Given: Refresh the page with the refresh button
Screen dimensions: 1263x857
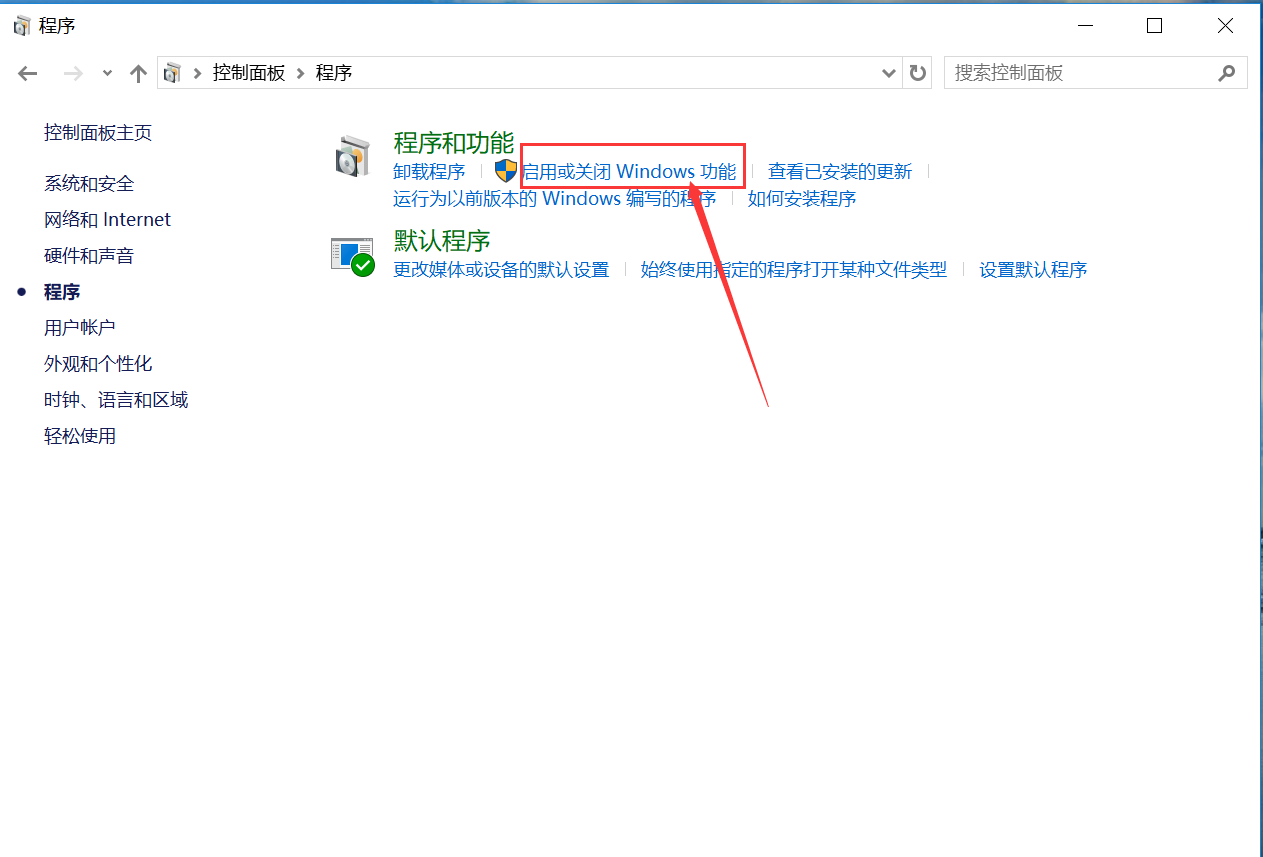Looking at the screenshot, I should (x=917, y=73).
